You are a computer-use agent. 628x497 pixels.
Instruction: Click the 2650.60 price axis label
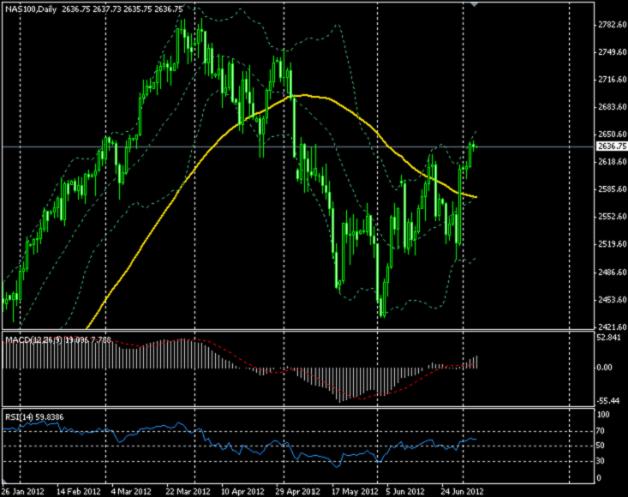(x=612, y=134)
